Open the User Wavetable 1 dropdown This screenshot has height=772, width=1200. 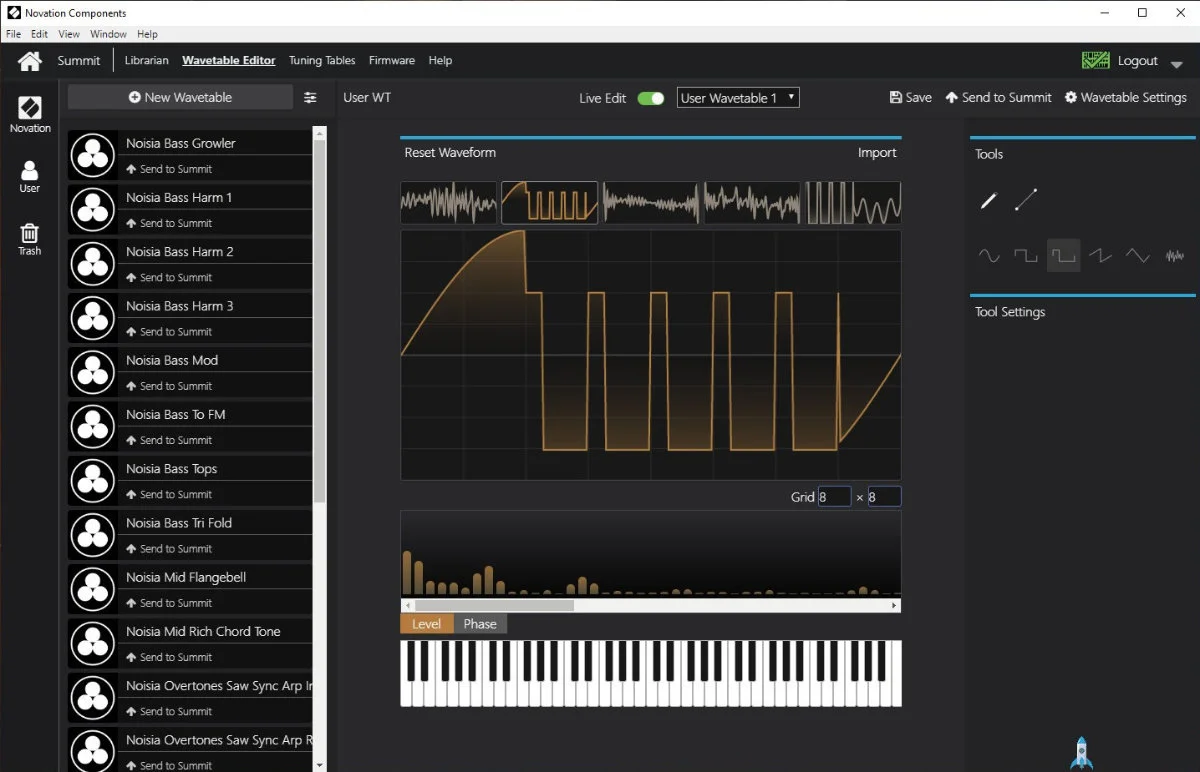tap(738, 98)
